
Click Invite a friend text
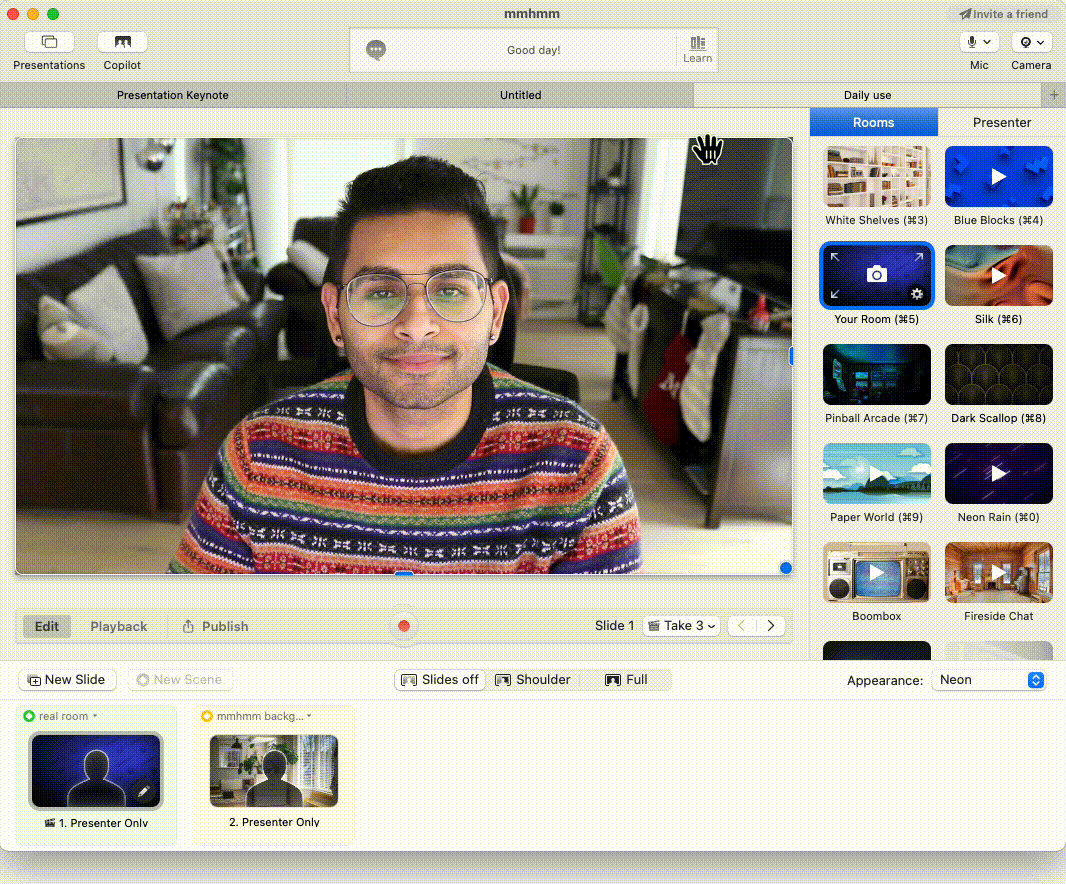coord(1010,14)
